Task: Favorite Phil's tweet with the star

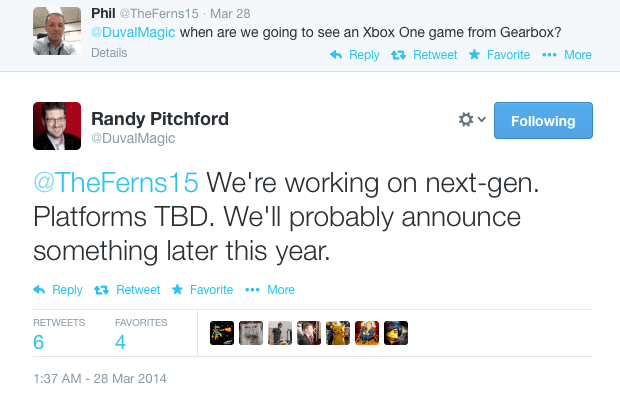Action: pyautogui.click(x=498, y=55)
